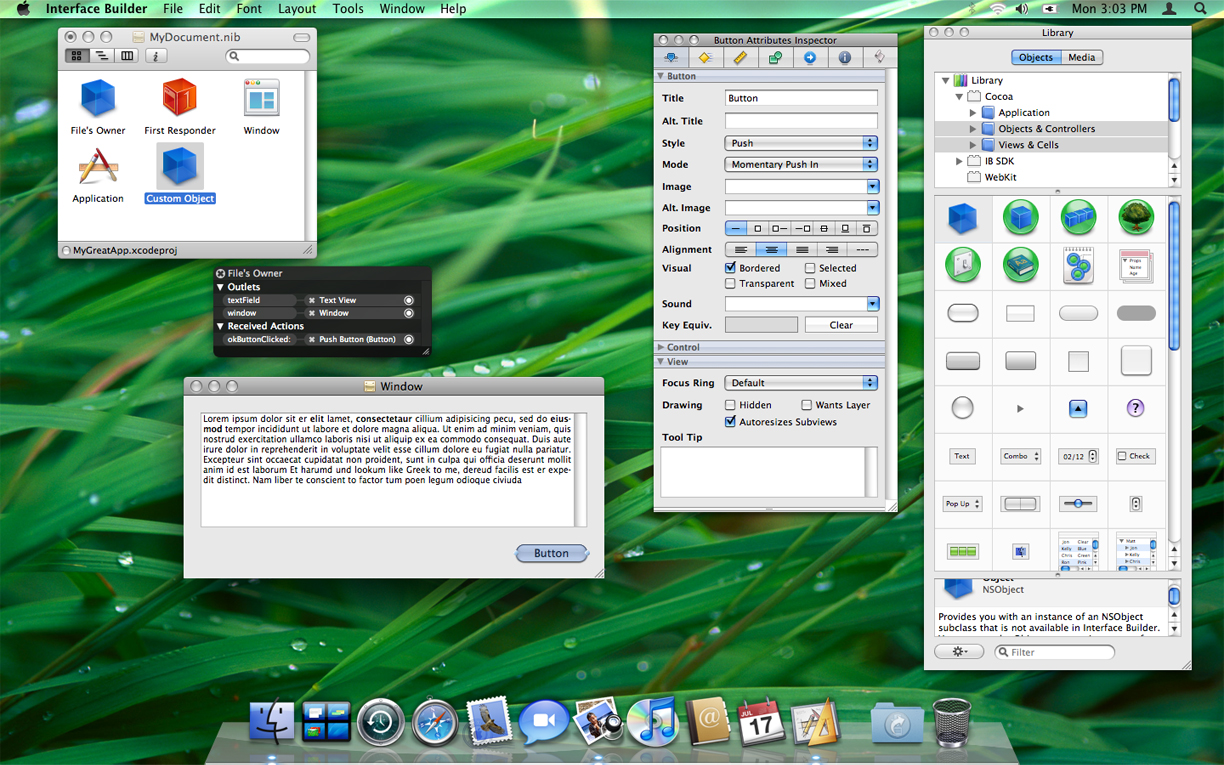Open the Alt. Image combo box arrow

(872, 208)
